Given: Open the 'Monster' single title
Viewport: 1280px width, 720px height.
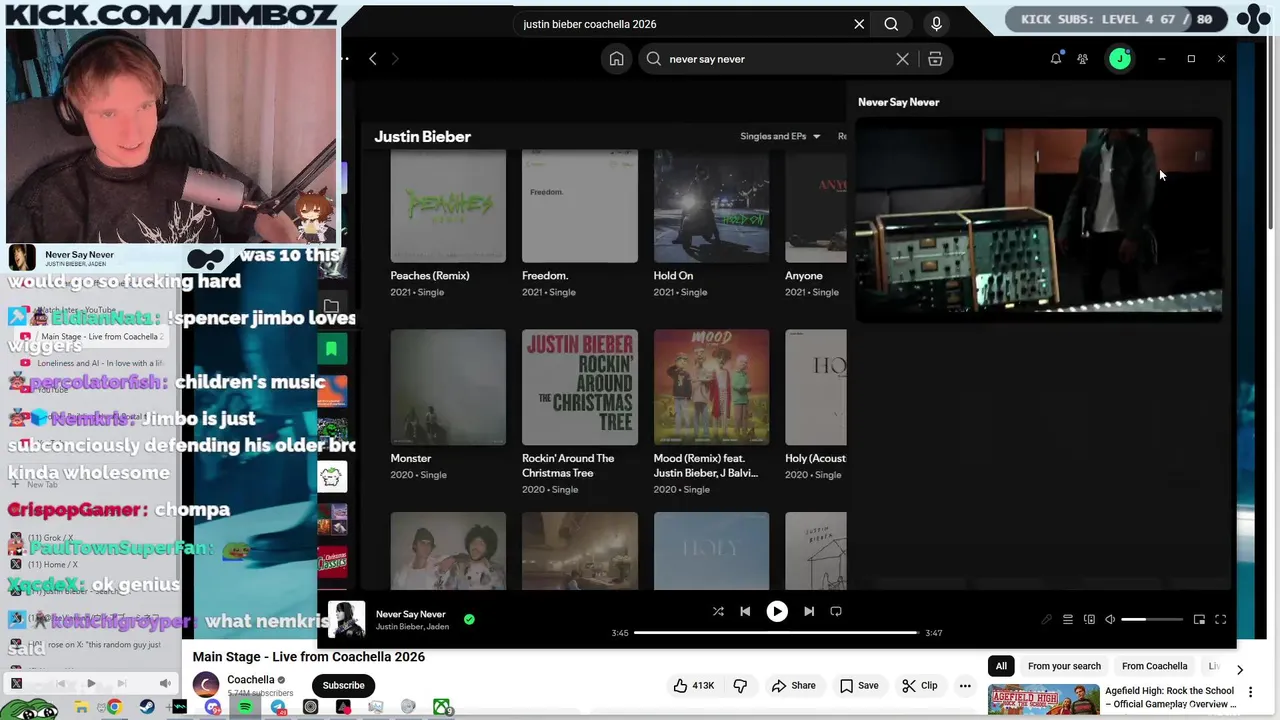Looking at the screenshot, I should click(x=410, y=458).
